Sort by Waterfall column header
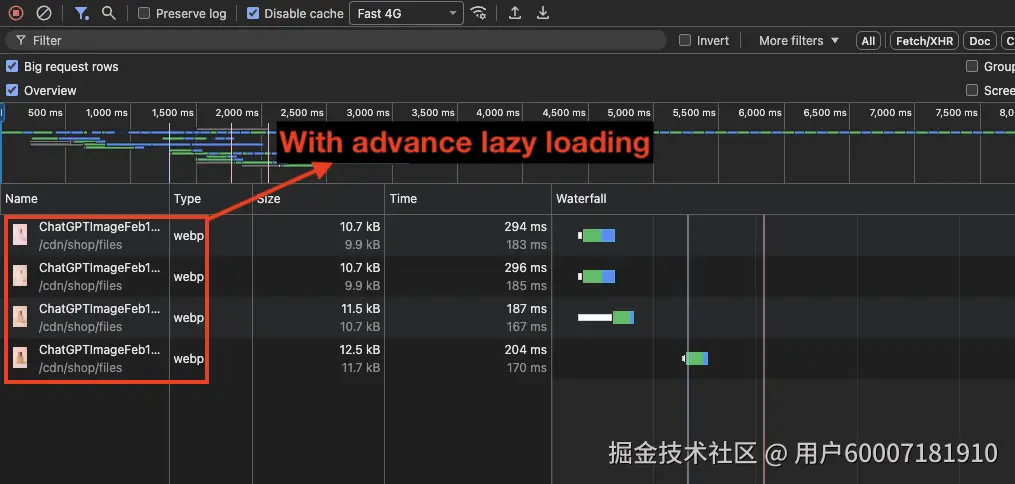 tap(783, 199)
